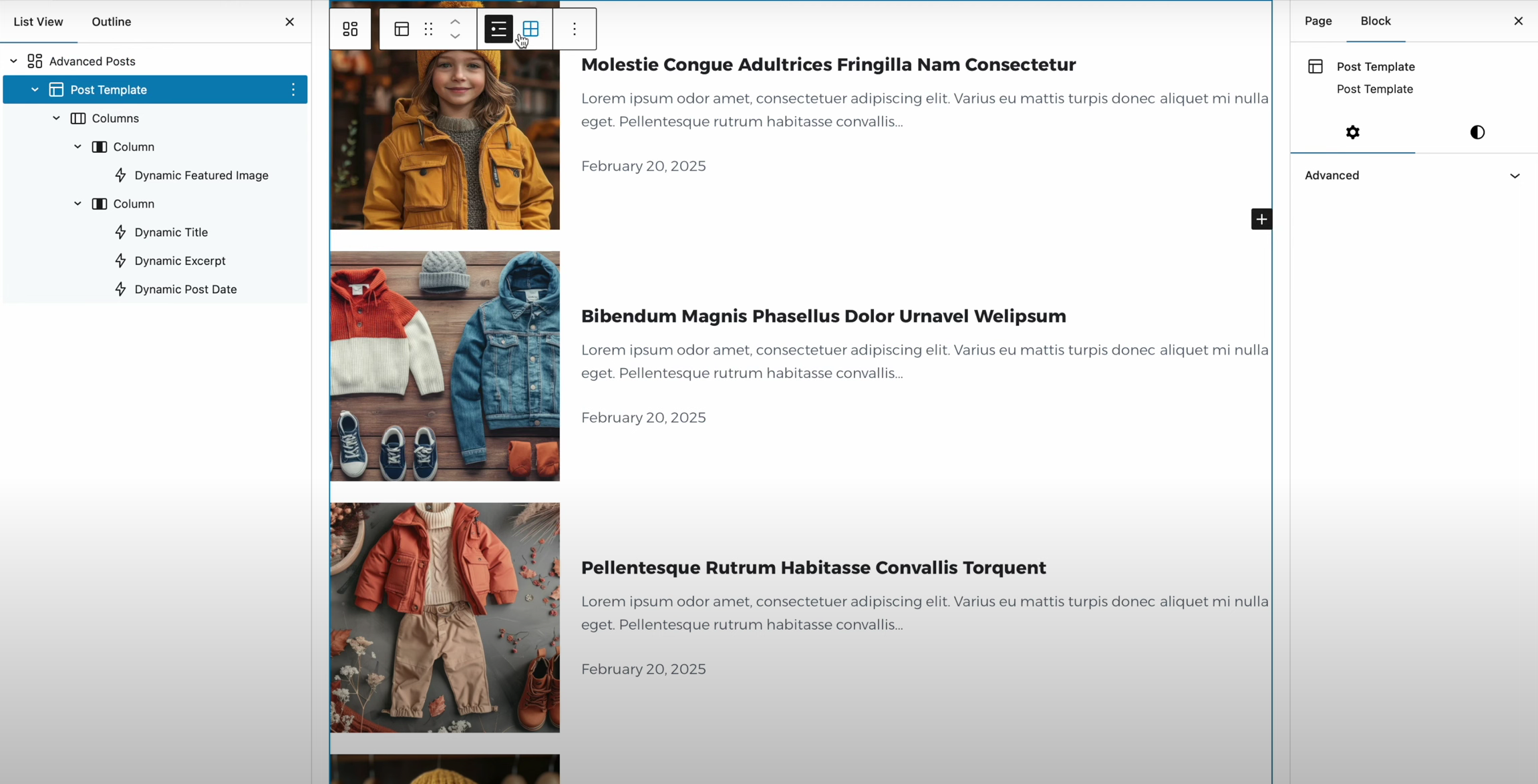Switch to the Outline tab
This screenshot has width=1538, height=784.
(111, 21)
